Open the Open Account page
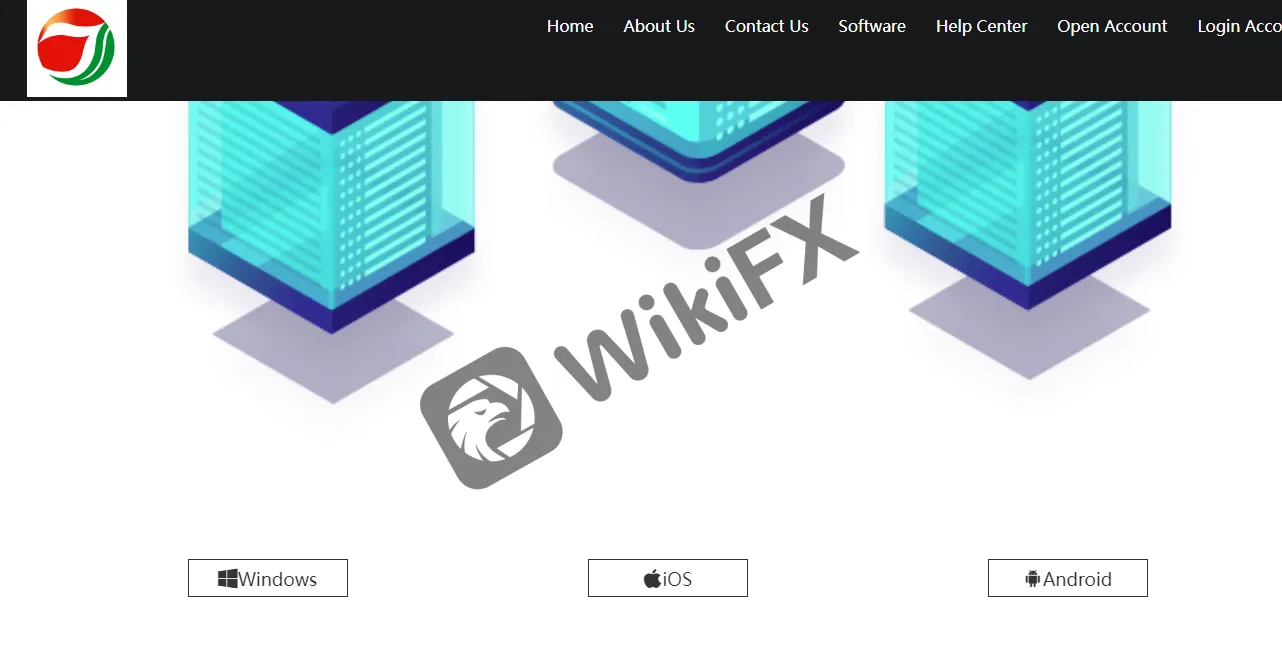1282x666 pixels. (x=1112, y=26)
